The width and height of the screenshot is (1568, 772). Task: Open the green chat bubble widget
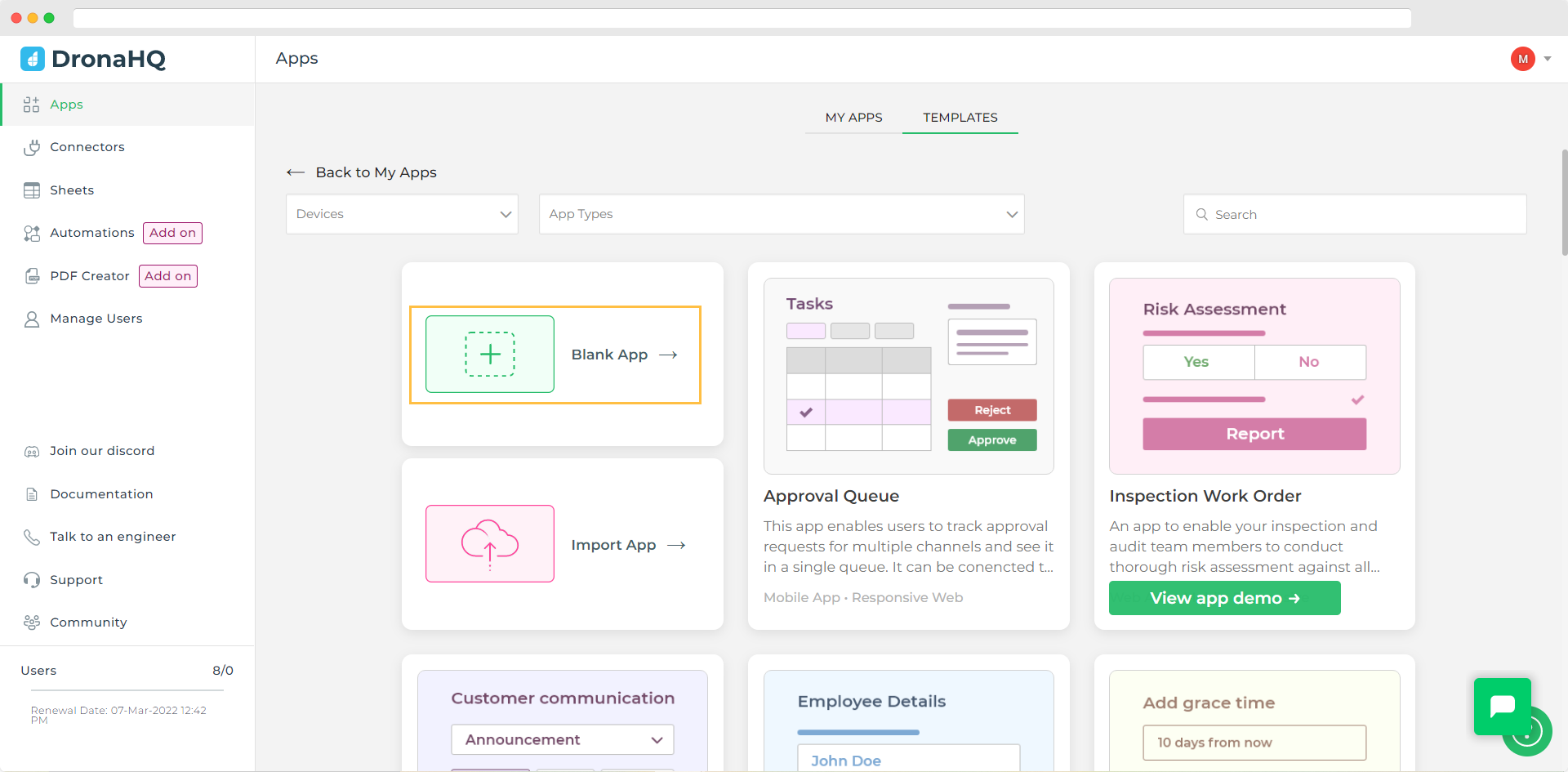(1502, 706)
